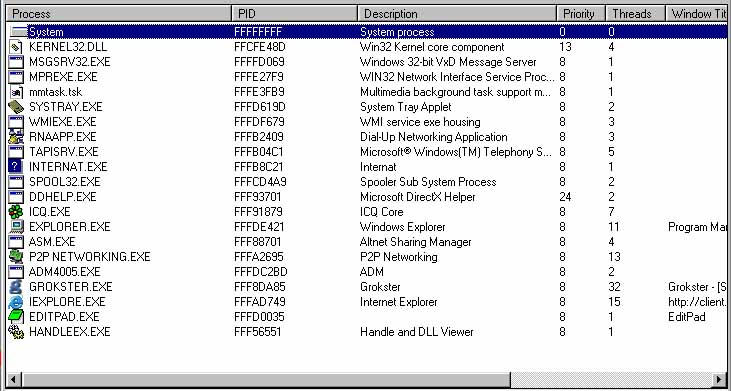Sort list by Threads column header
The width and height of the screenshot is (731, 391).
635,14
